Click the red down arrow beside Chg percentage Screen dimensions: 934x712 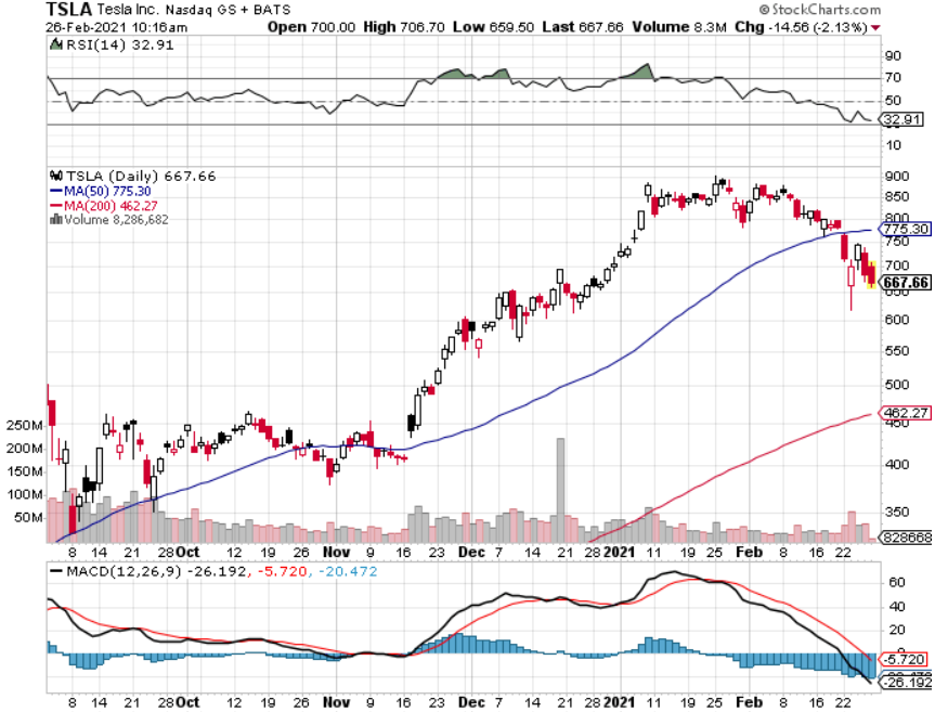877,27
